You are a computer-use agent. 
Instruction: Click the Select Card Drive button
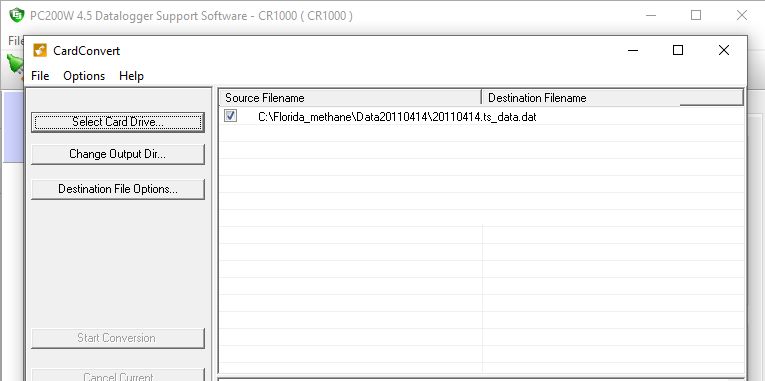click(x=118, y=122)
